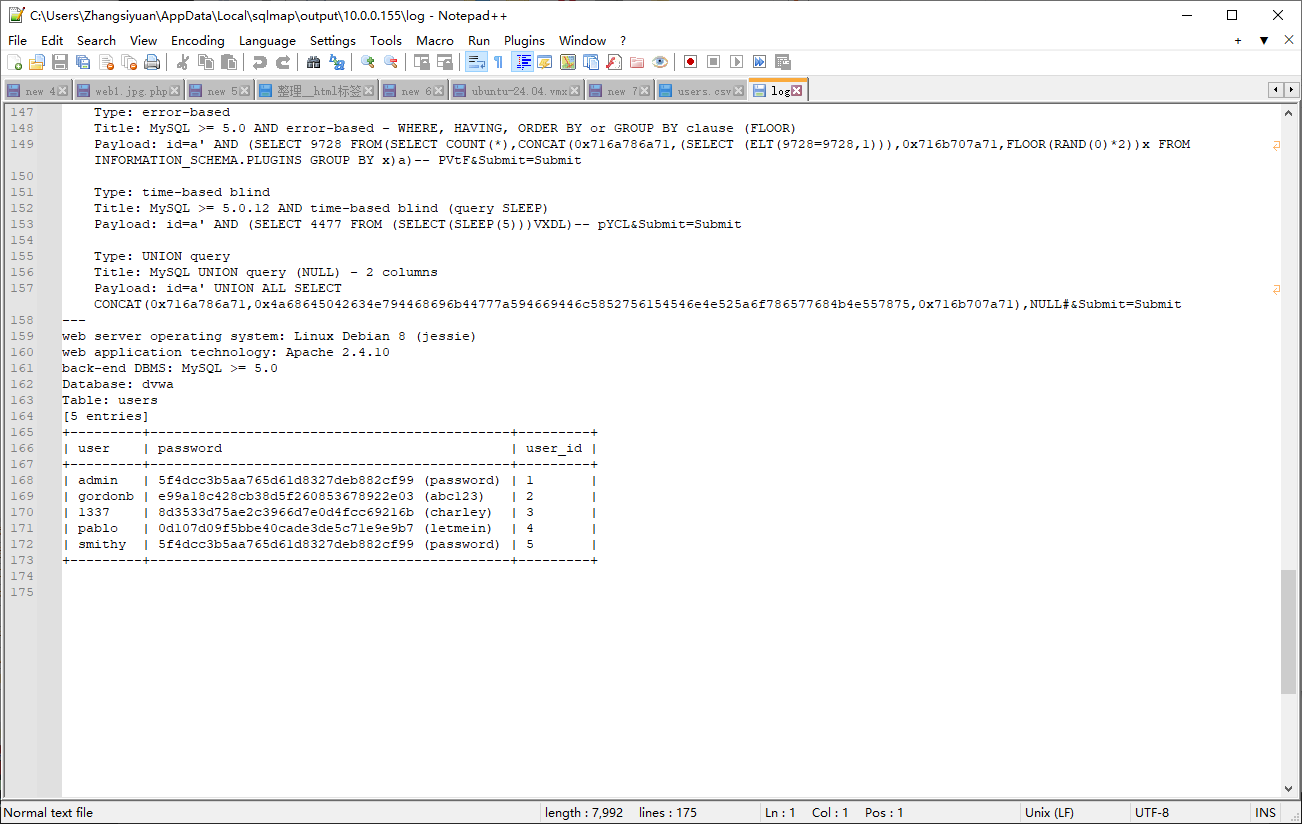
Task: Open the Replace dialog icon
Action: [337, 62]
